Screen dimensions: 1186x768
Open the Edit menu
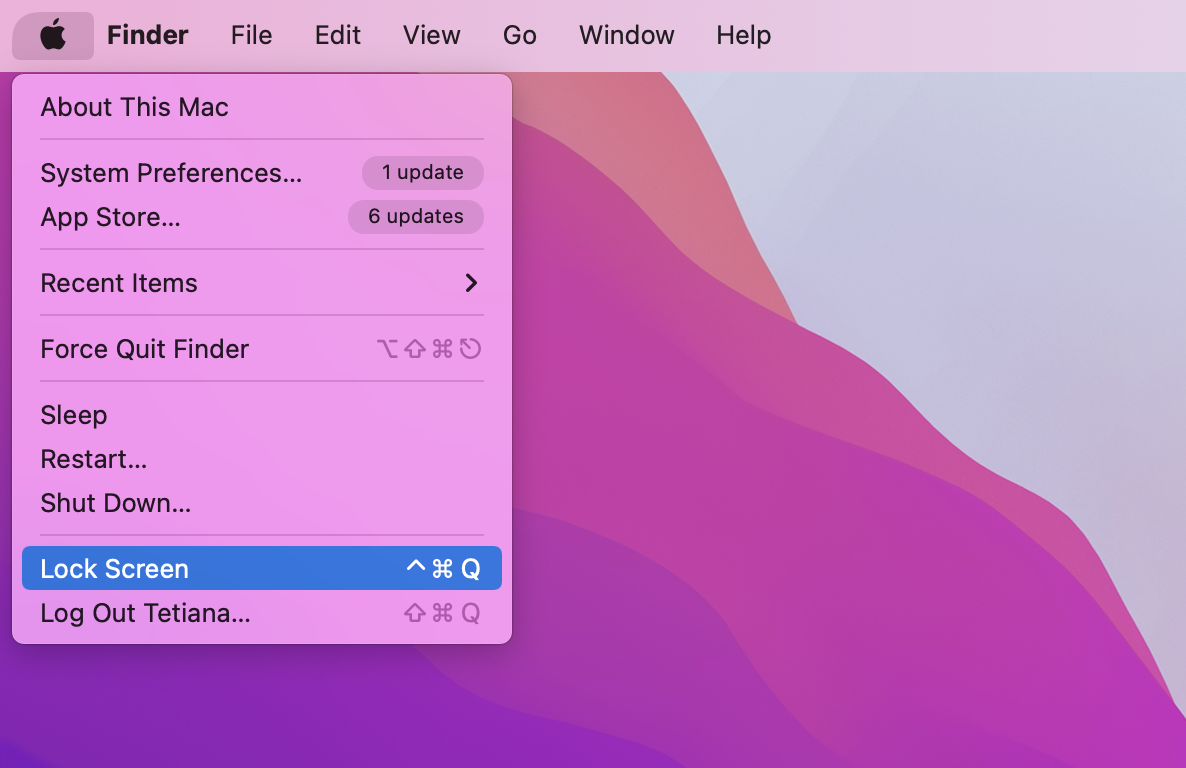coord(337,36)
